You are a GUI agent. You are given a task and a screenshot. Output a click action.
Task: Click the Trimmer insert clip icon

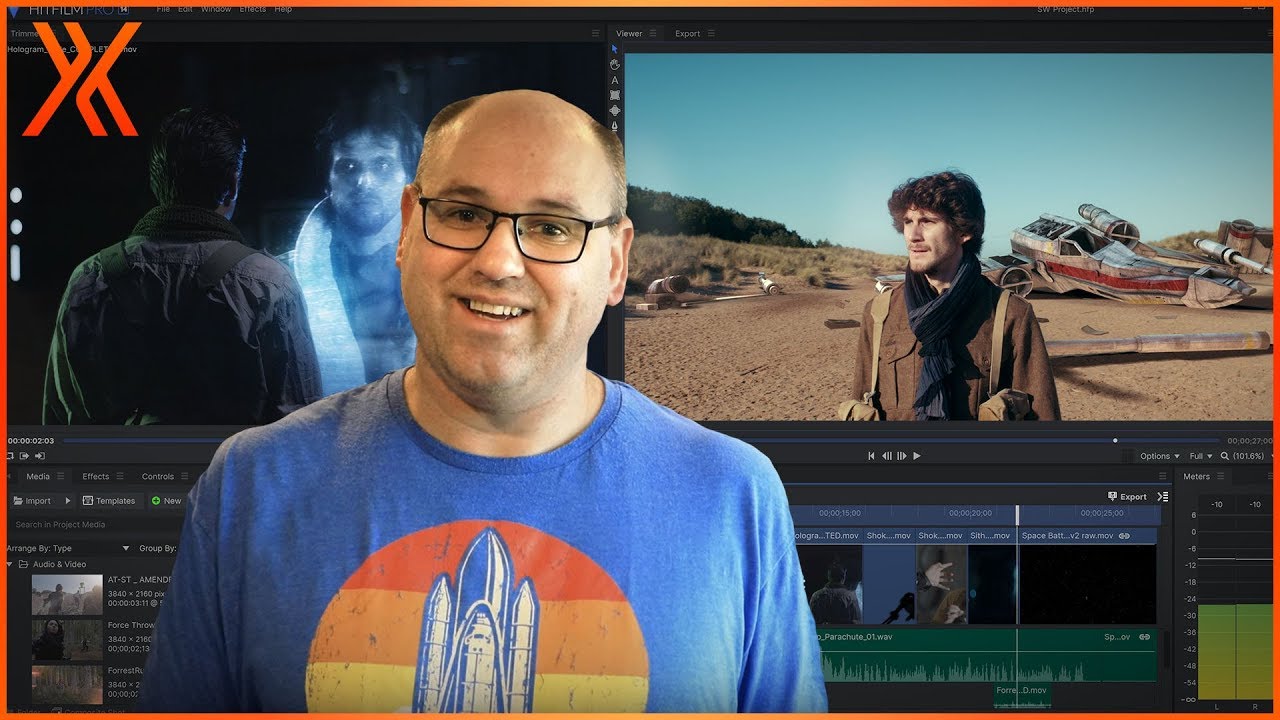click(24, 456)
